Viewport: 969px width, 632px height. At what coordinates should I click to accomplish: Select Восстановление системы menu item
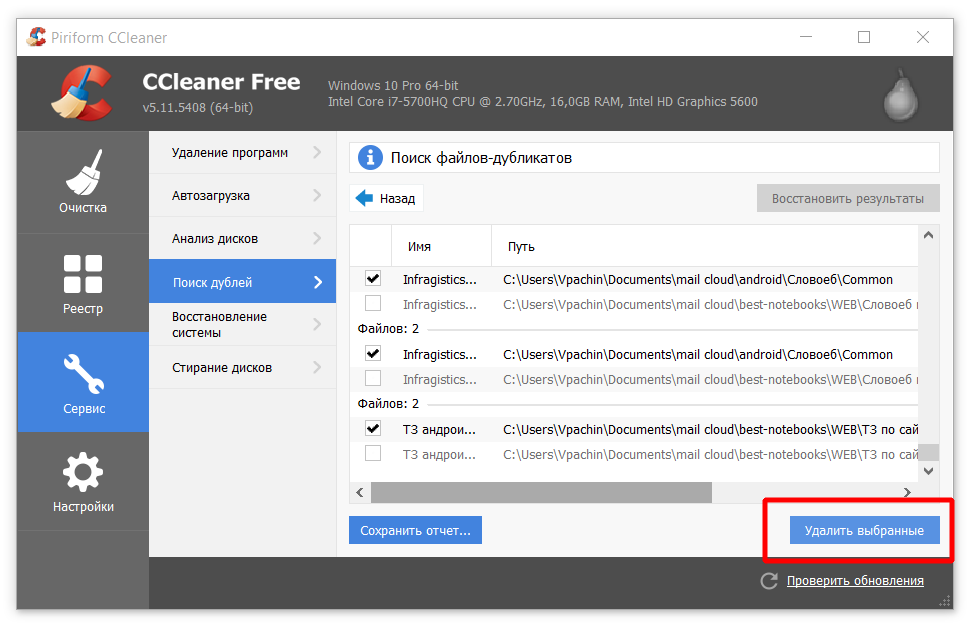click(219, 324)
